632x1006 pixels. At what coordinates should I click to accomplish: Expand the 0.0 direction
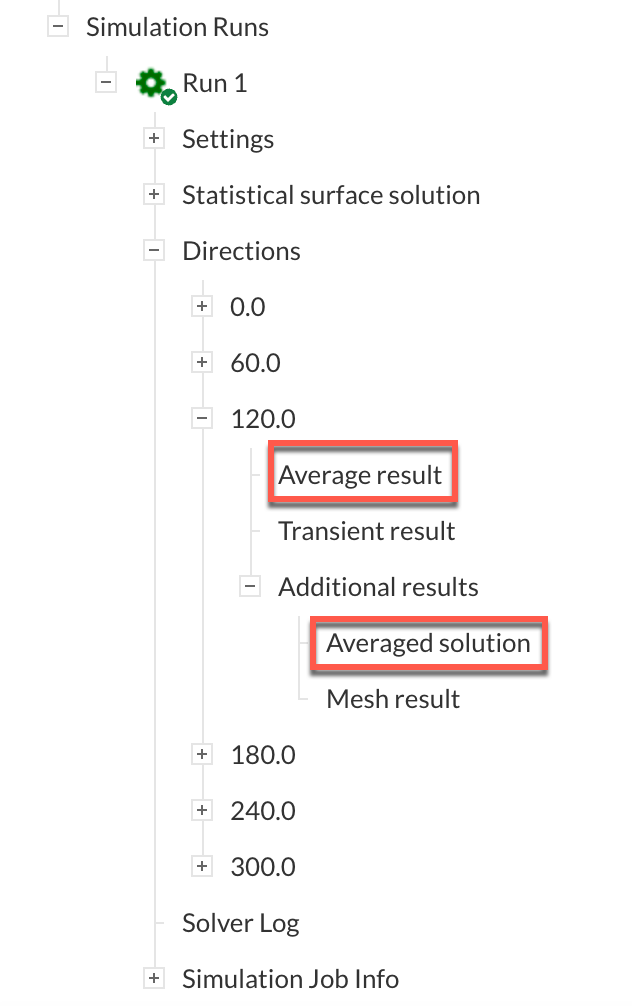203,307
